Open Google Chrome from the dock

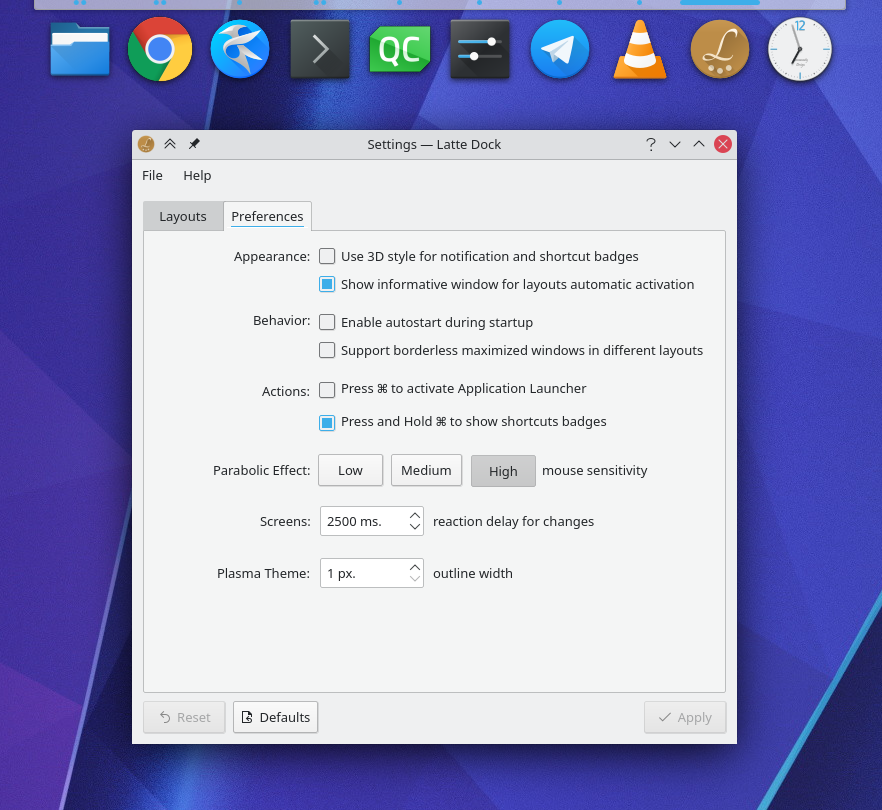click(x=160, y=49)
